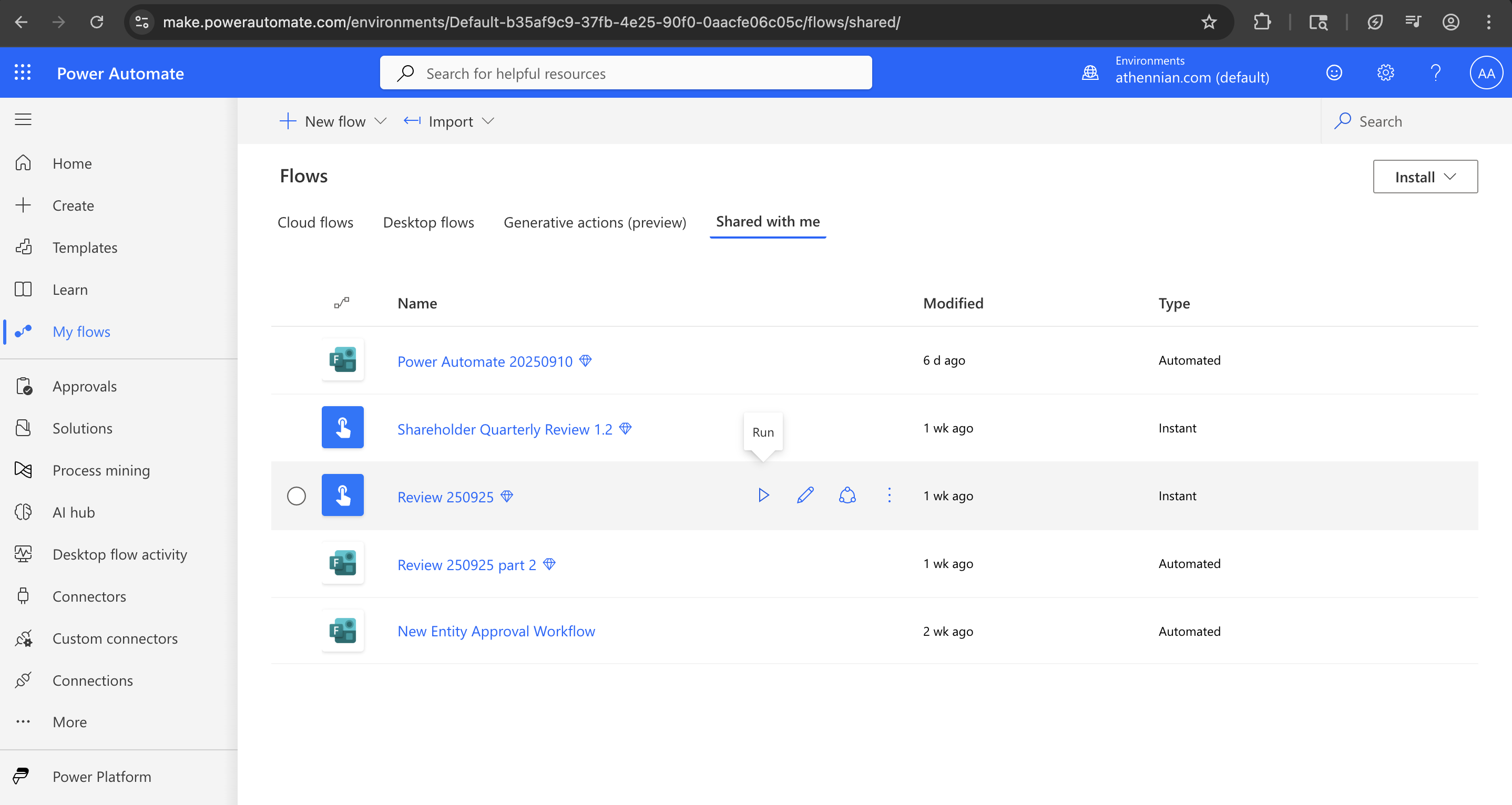Open the New Entity Approval Workflow link
Image resolution: width=1512 pixels, height=805 pixels.
pos(496,631)
